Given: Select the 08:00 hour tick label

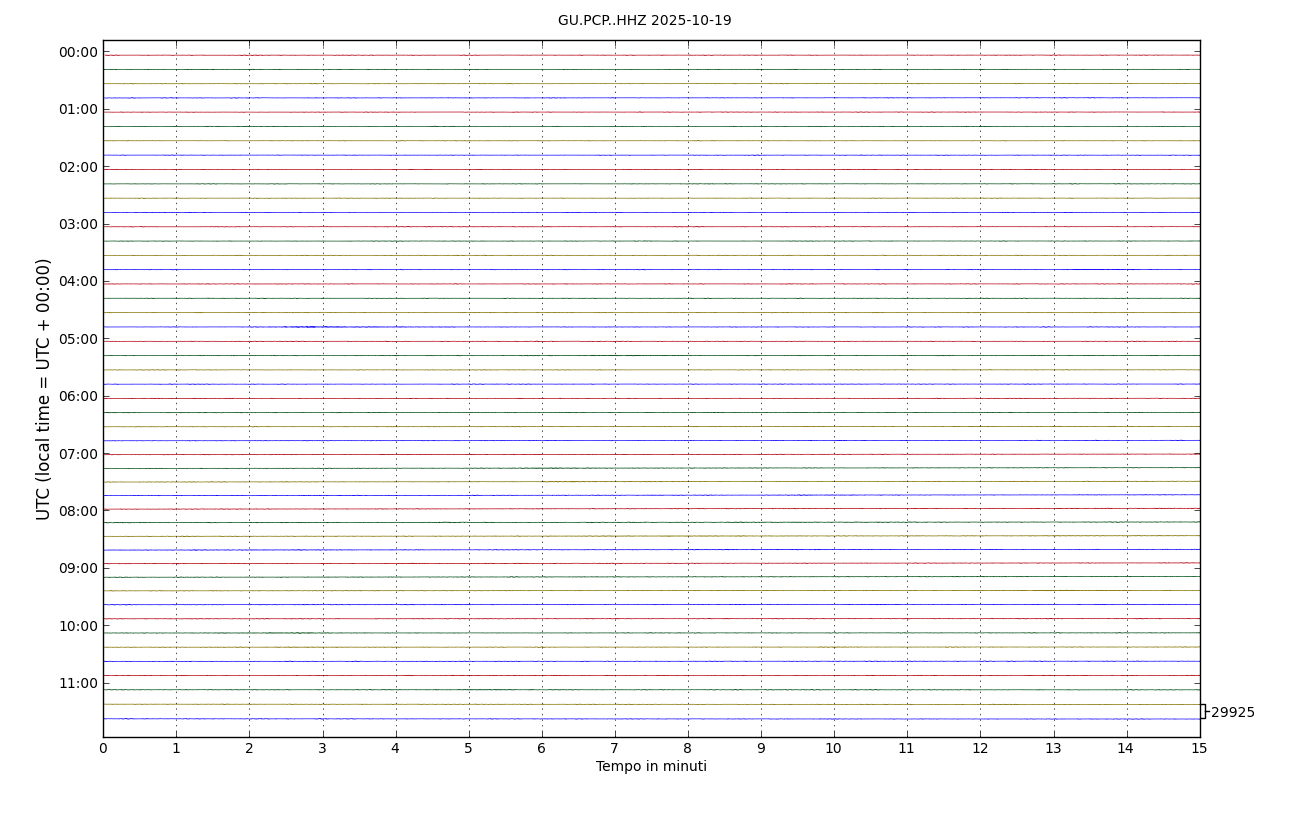Looking at the screenshot, I should pos(78,512).
